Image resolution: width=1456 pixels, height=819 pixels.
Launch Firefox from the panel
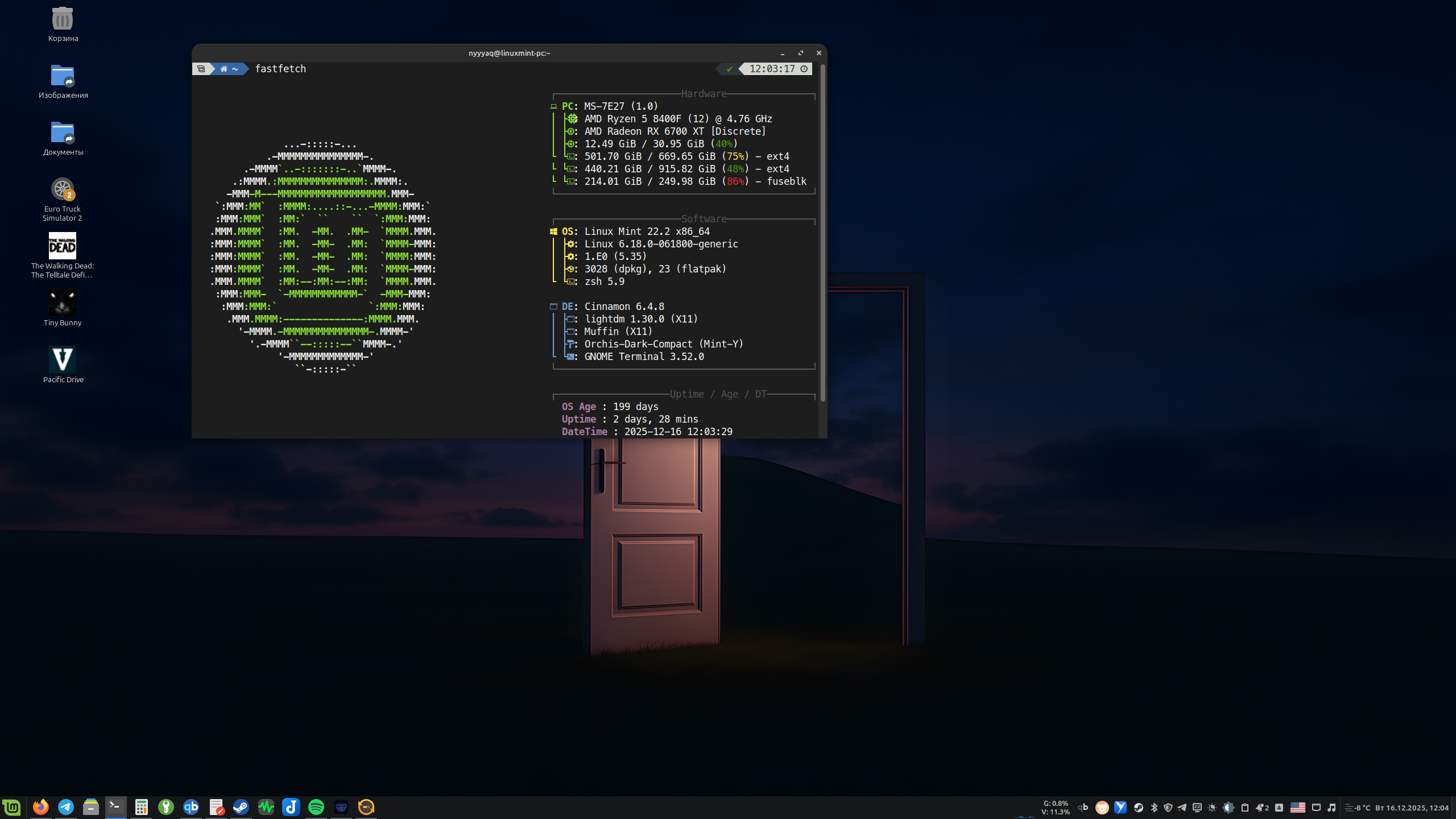tap(40, 807)
